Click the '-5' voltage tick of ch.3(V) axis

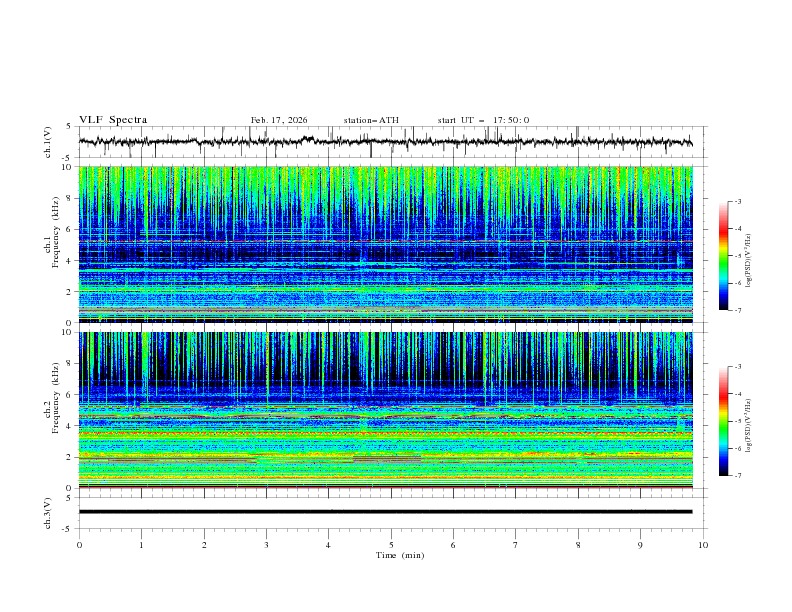tap(67, 529)
